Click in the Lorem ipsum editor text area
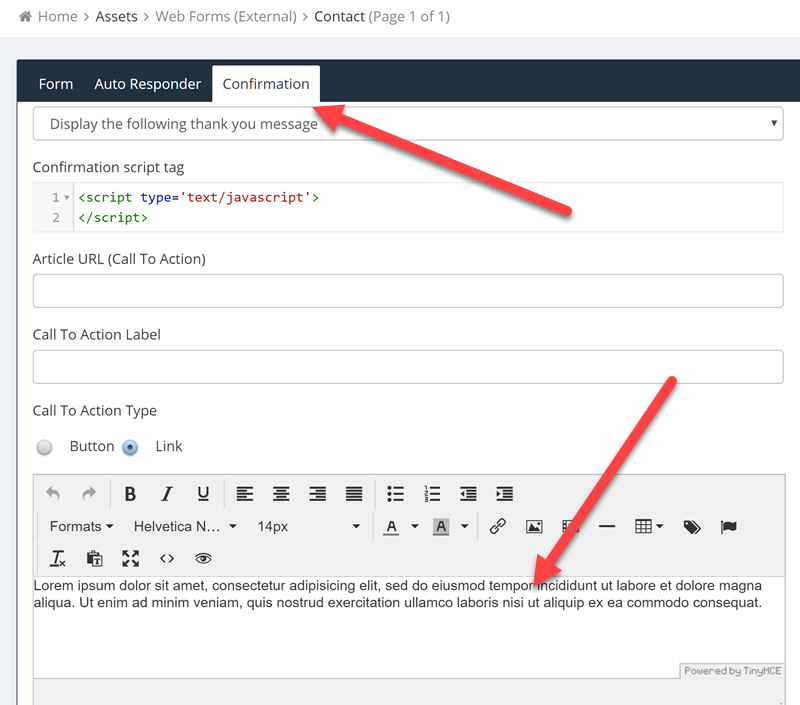Image resolution: width=800 pixels, height=705 pixels. [408, 626]
